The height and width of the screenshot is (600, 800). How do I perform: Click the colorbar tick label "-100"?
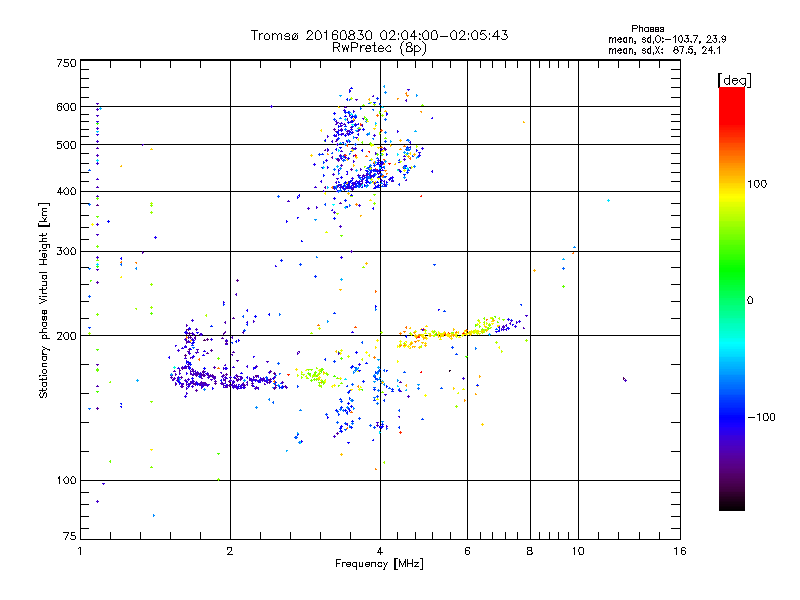pos(761,417)
